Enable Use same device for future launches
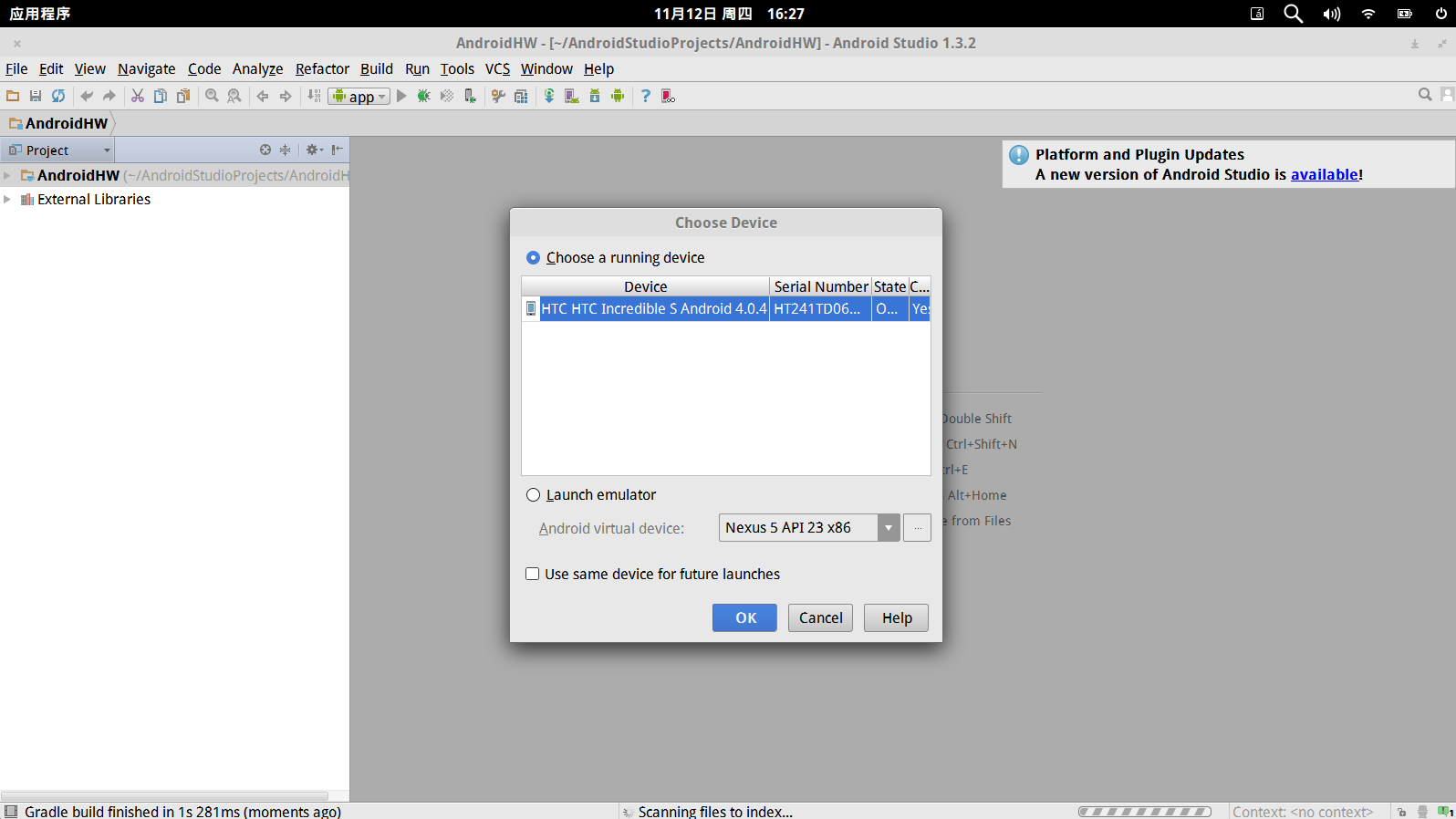1456x819 pixels. coord(533,574)
